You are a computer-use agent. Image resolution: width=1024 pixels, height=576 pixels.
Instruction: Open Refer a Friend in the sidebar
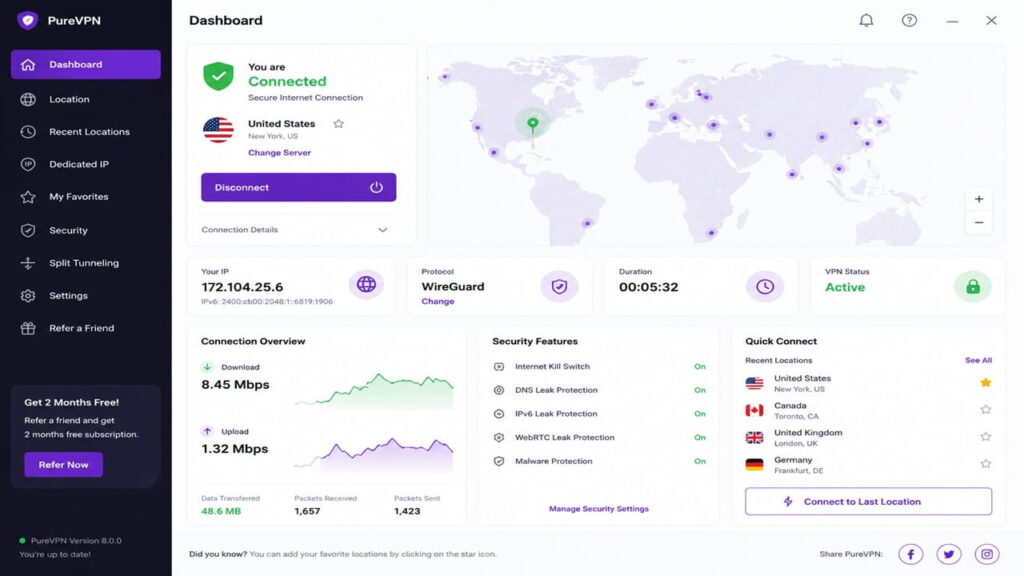pos(86,328)
